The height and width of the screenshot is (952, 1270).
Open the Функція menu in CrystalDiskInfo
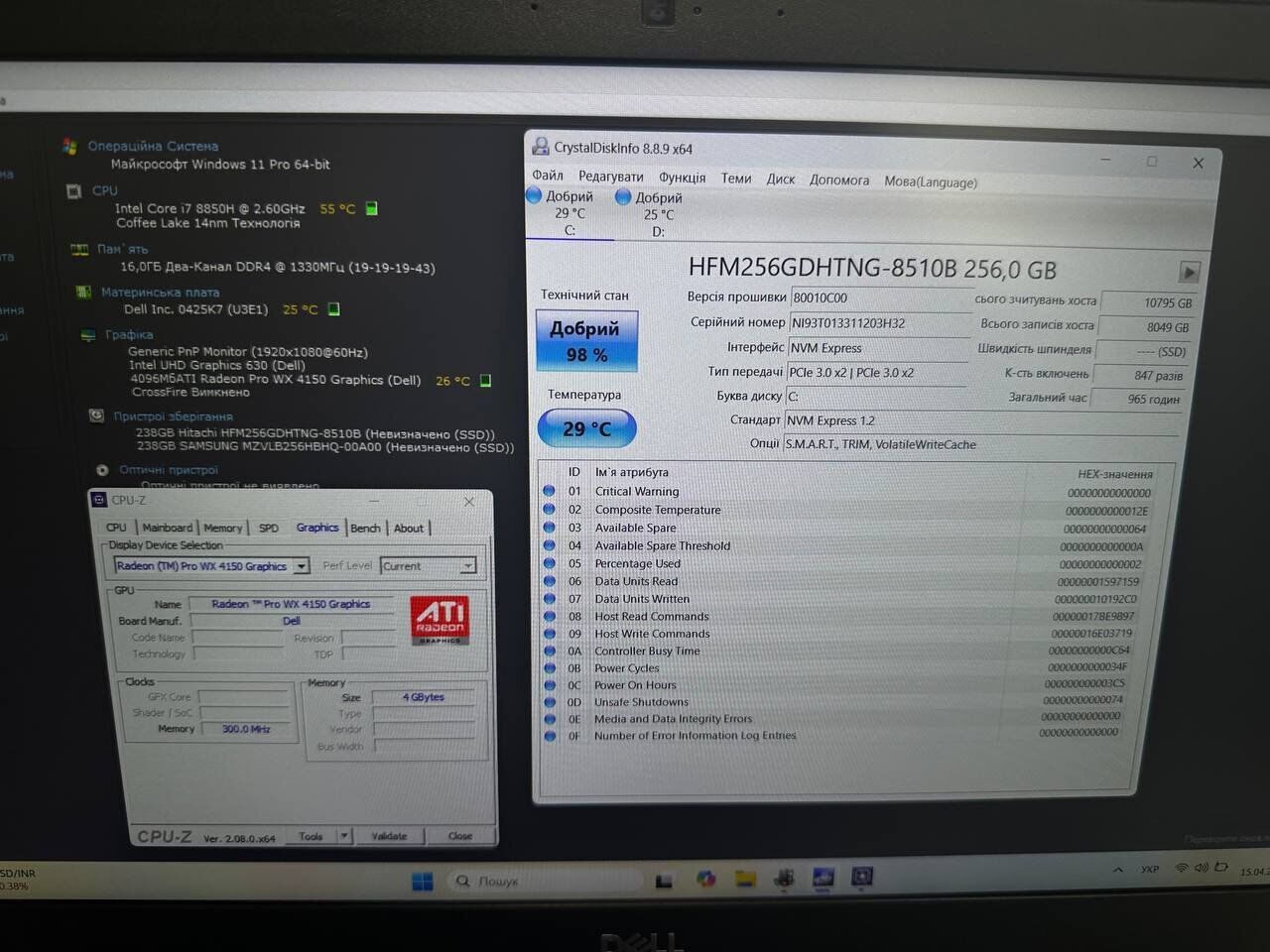click(682, 178)
